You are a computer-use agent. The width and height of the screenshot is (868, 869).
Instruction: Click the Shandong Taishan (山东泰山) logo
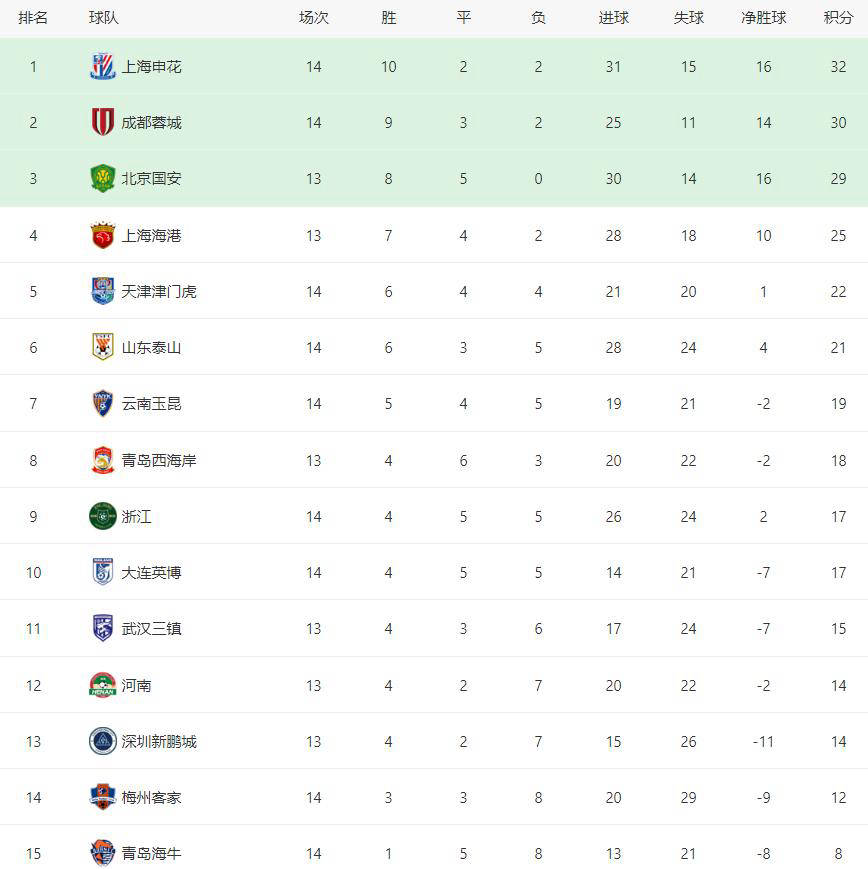(x=103, y=347)
